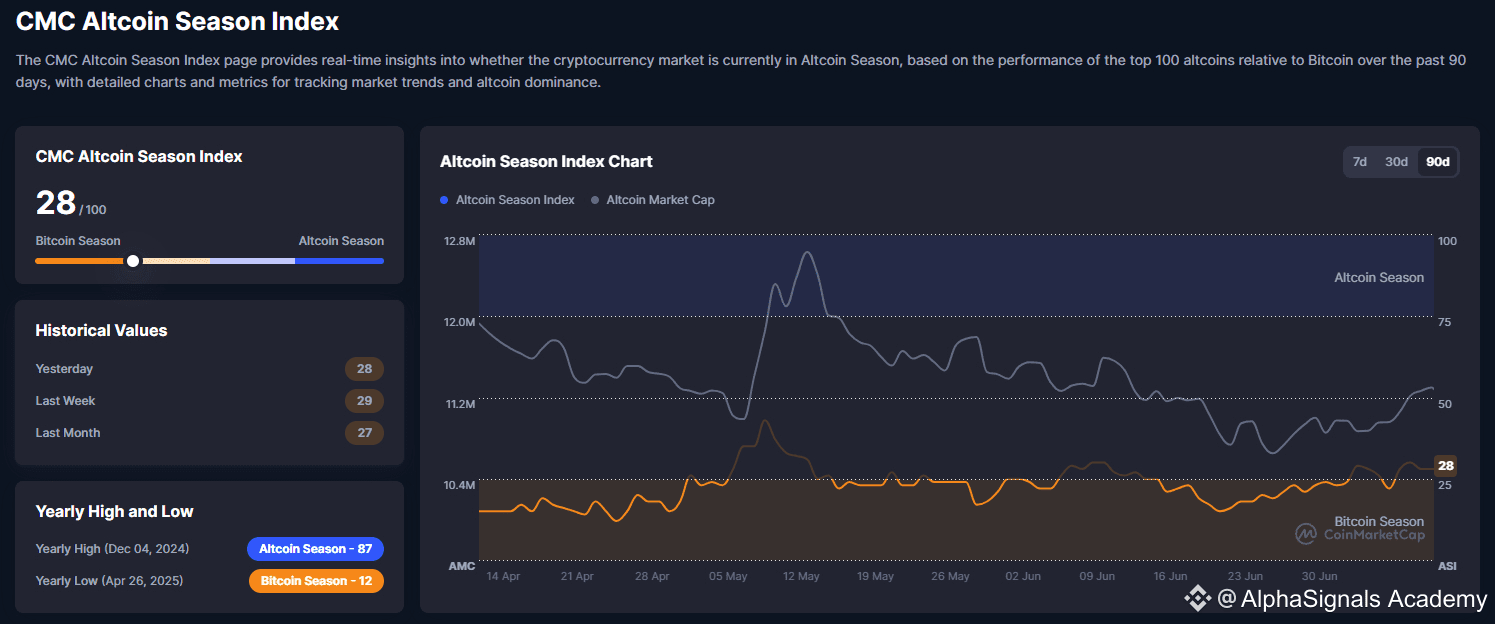Image resolution: width=1495 pixels, height=624 pixels.
Task: Click the gray Altcoin Market Cap legend dot
Action: pos(595,200)
